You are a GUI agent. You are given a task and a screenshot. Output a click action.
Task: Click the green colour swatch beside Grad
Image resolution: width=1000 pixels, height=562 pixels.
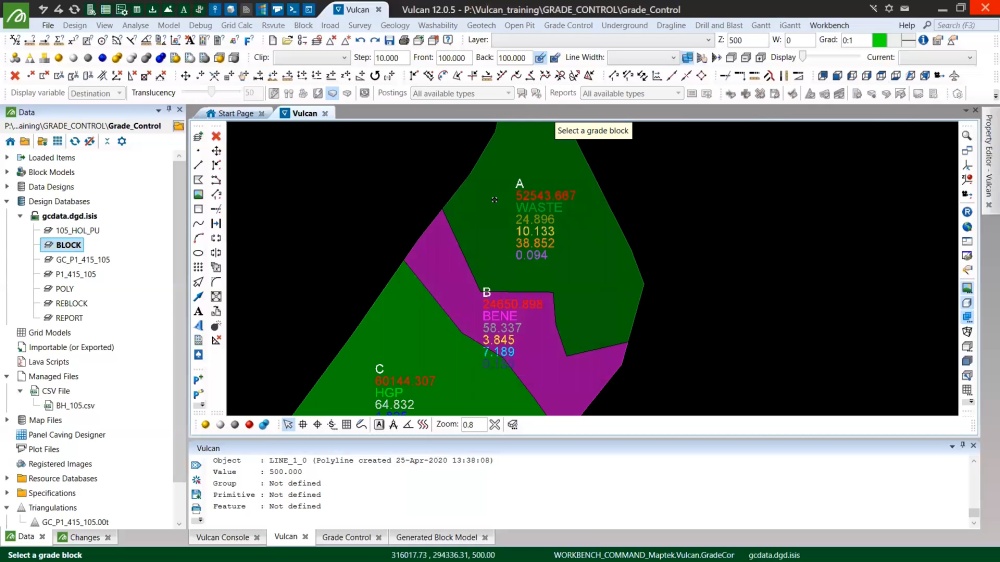pos(879,40)
